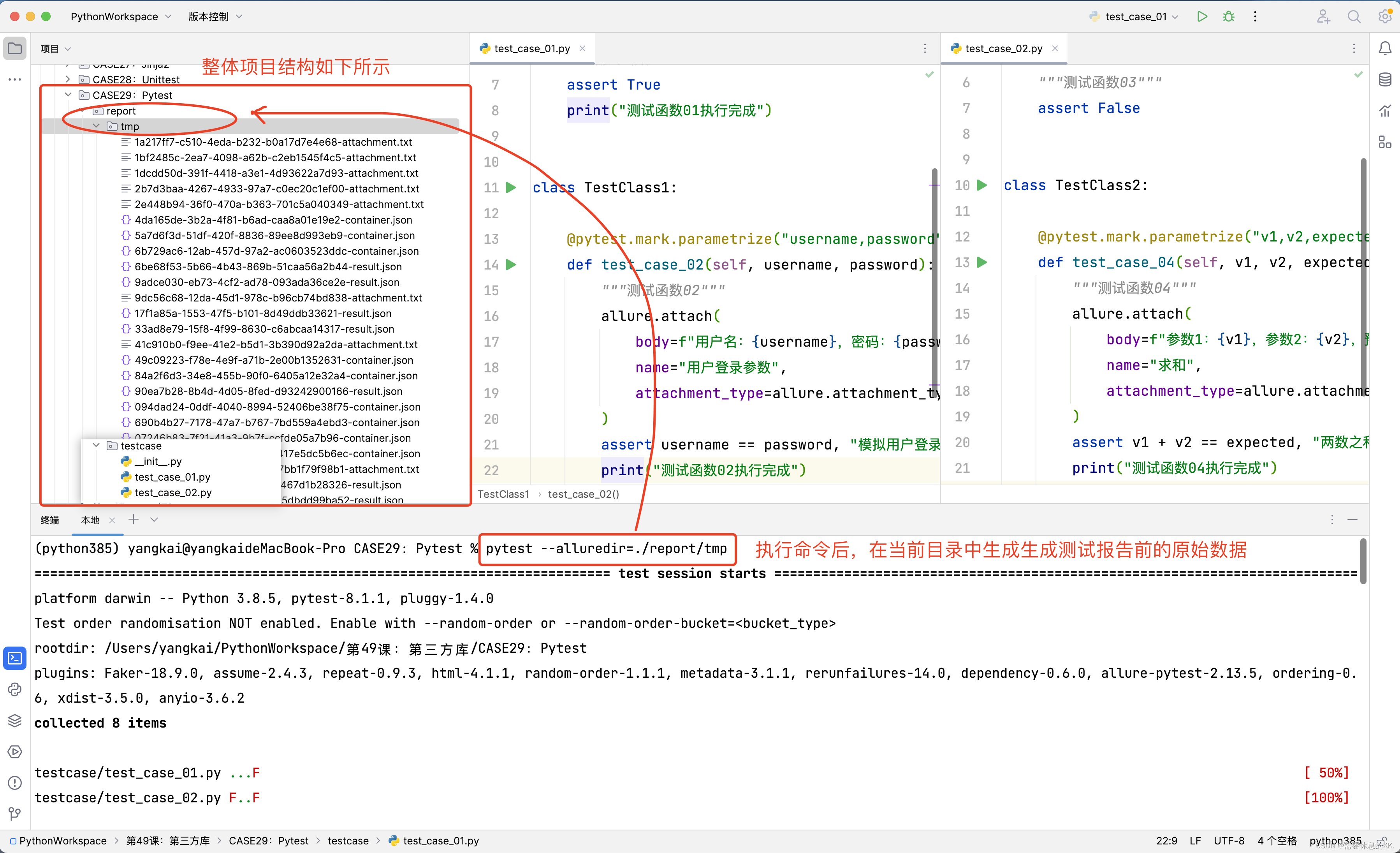The image size is (1400, 853).
Task: Open the Git version control sidebar icon
Action: click(15, 814)
